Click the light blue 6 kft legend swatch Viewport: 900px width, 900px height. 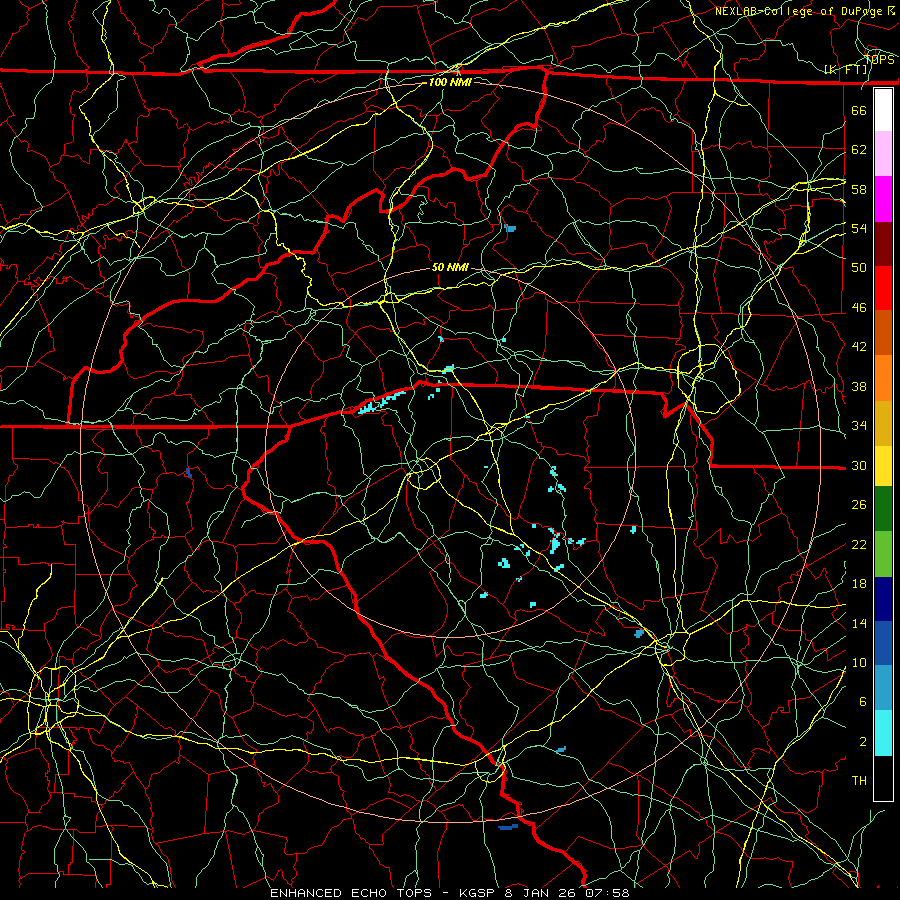(x=883, y=688)
